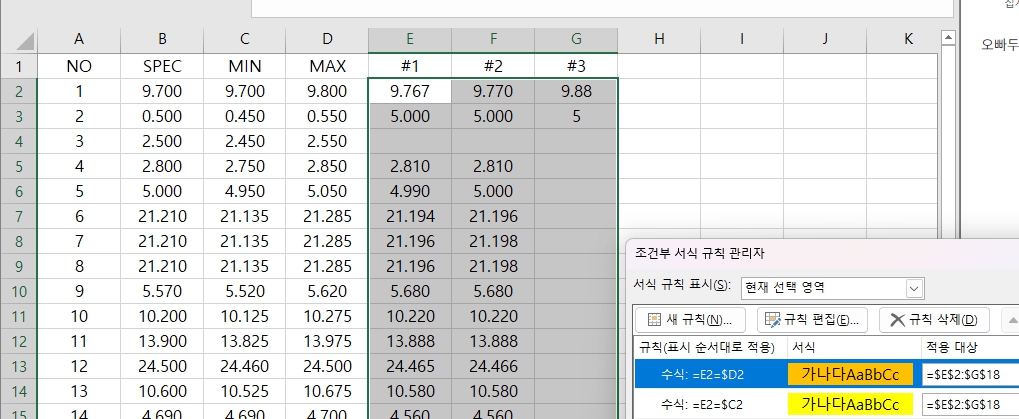Select column J header
The width and height of the screenshot is (1019, 419).
pos(825,40)
